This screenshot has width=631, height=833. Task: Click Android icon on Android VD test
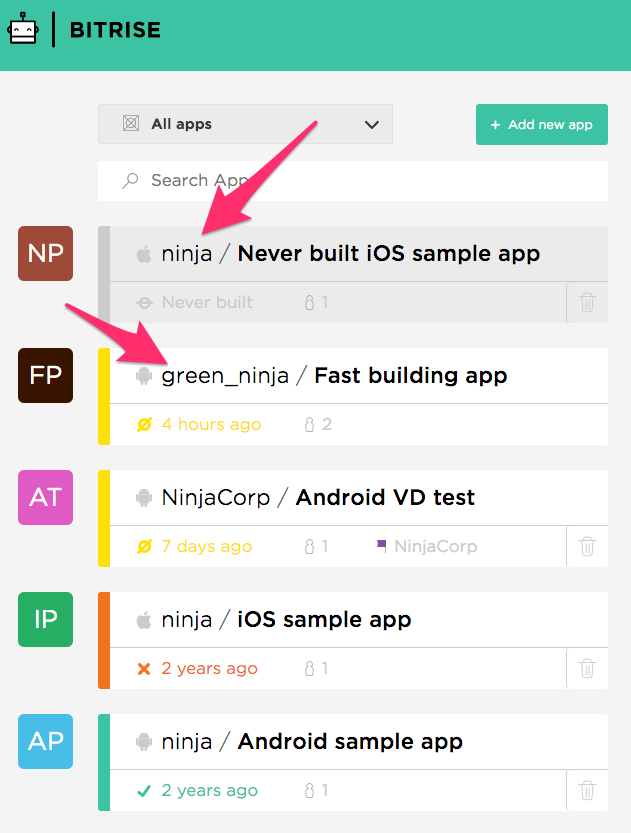coord(143,498)
